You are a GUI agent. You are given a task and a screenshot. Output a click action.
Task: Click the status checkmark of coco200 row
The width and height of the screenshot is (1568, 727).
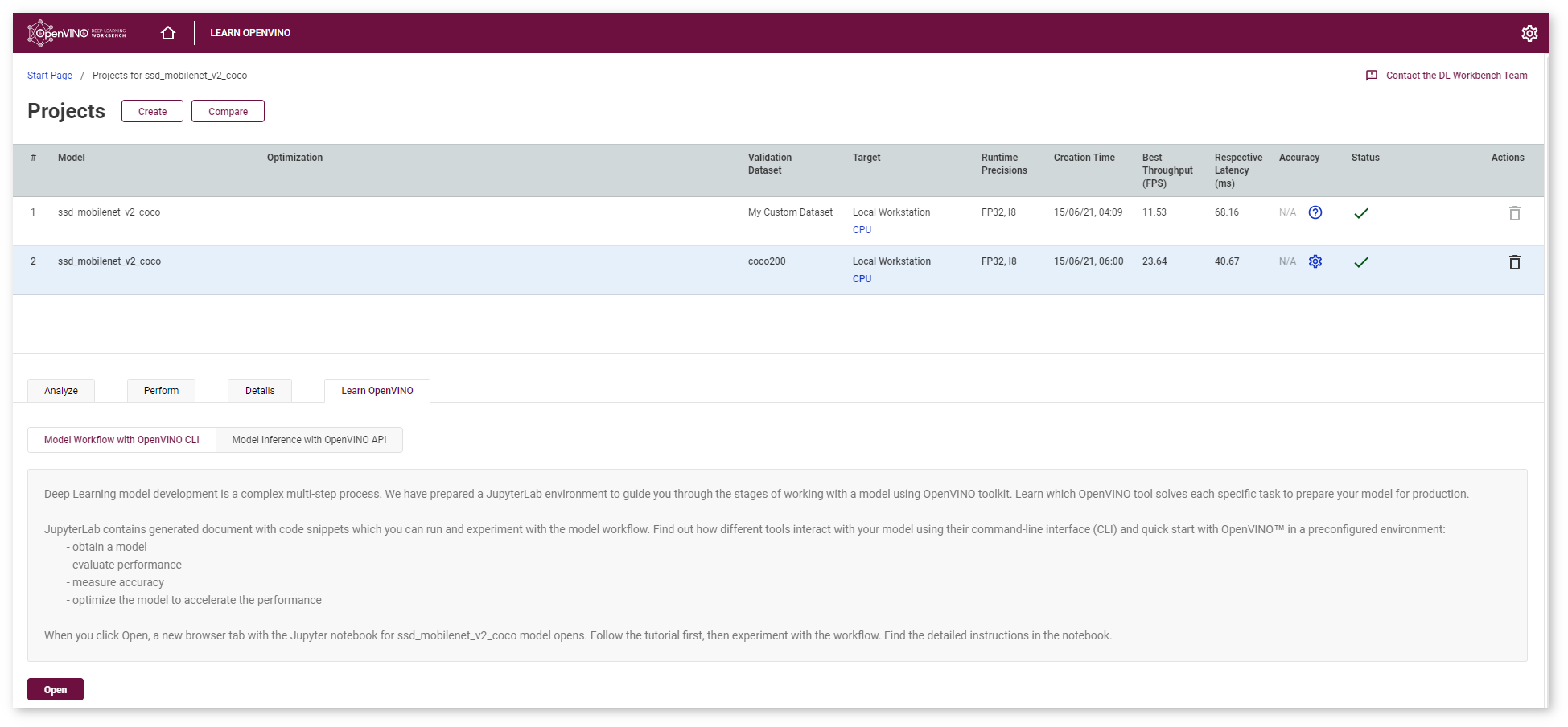pos(1361,262)
